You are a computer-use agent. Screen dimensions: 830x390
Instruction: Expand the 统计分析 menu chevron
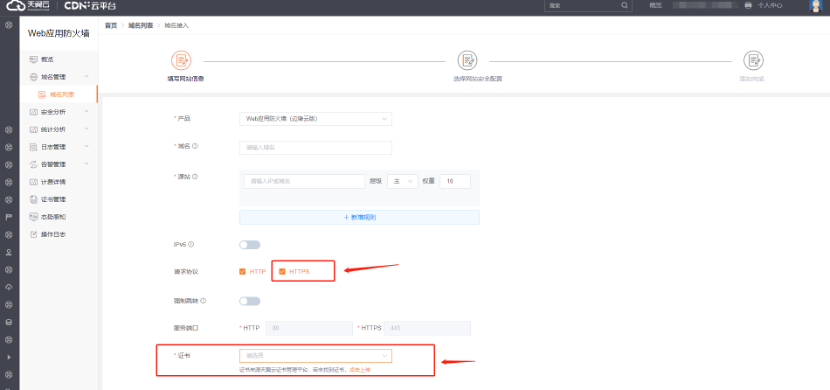tap(86, 129)
